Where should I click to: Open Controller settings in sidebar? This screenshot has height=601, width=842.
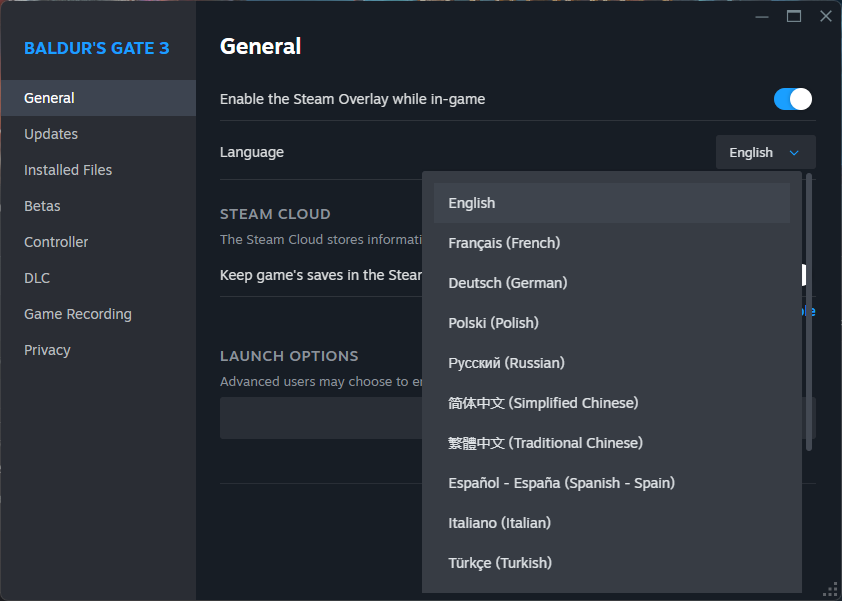click(98, 242)
